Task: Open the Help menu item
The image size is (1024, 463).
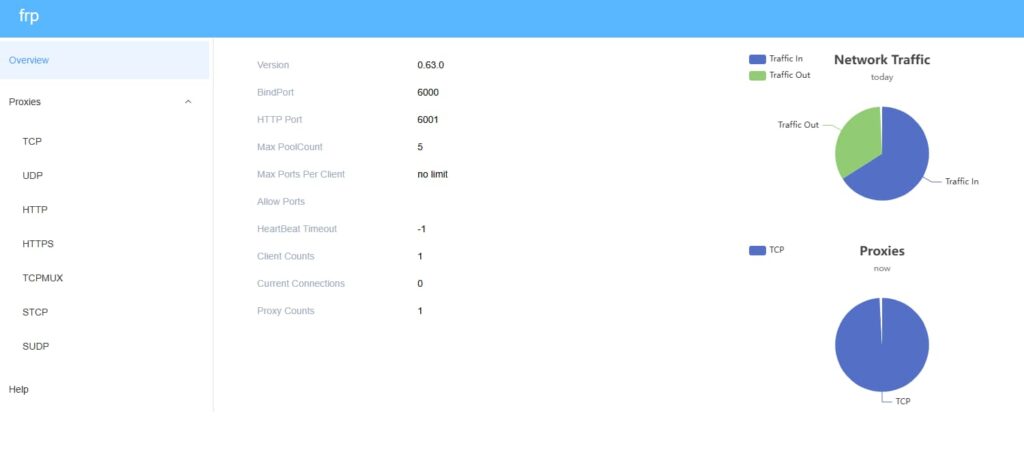Action: 18,389
